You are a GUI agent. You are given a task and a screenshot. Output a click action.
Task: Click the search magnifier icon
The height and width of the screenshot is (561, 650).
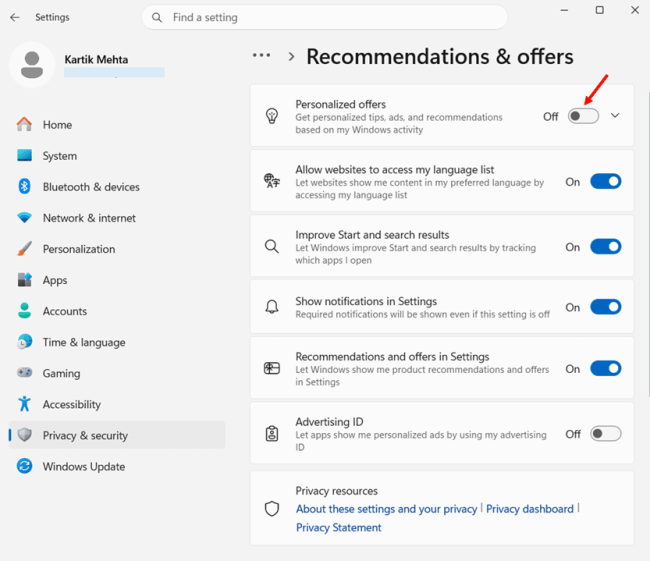157,17
